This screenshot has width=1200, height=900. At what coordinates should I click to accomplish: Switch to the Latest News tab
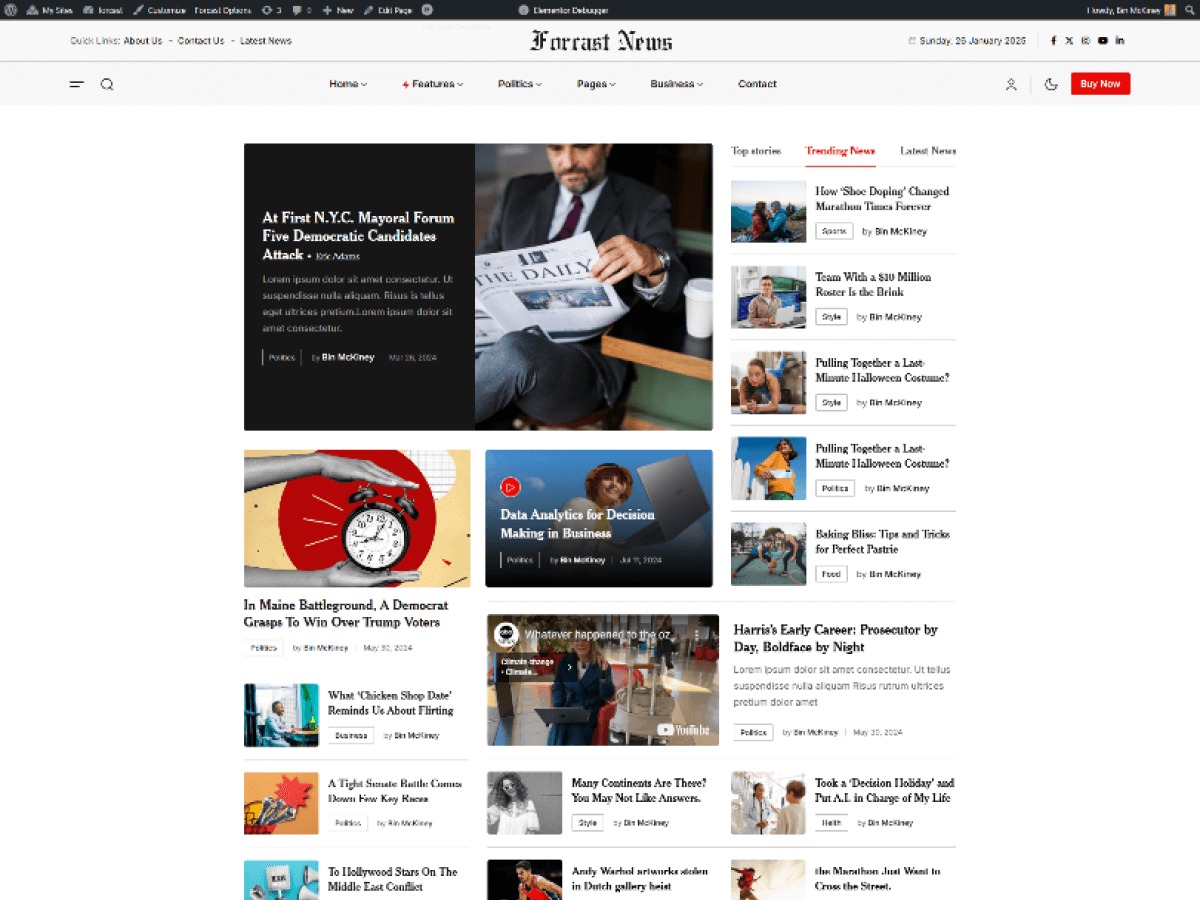[928, 151]
